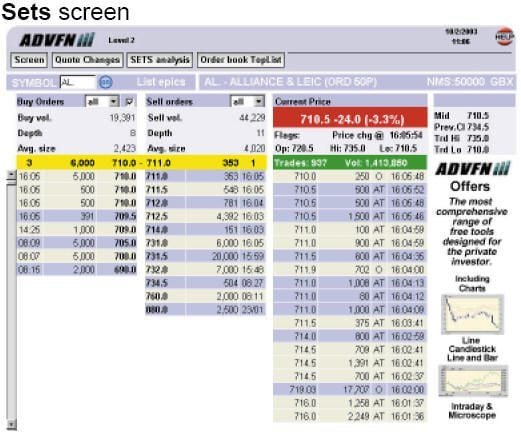Click the Op: 720.5 opening price
This screenshot has height=435, width=521.
294,148
